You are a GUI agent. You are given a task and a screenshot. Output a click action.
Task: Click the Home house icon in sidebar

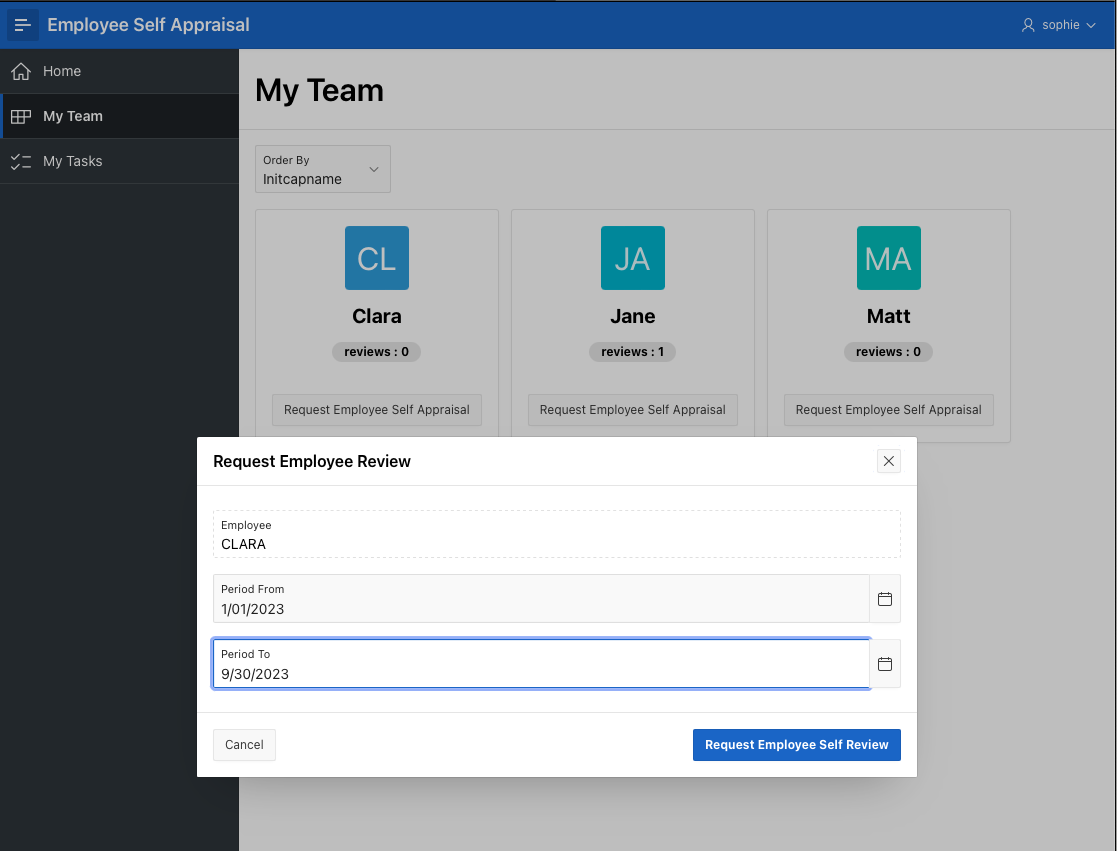point(21,72)
